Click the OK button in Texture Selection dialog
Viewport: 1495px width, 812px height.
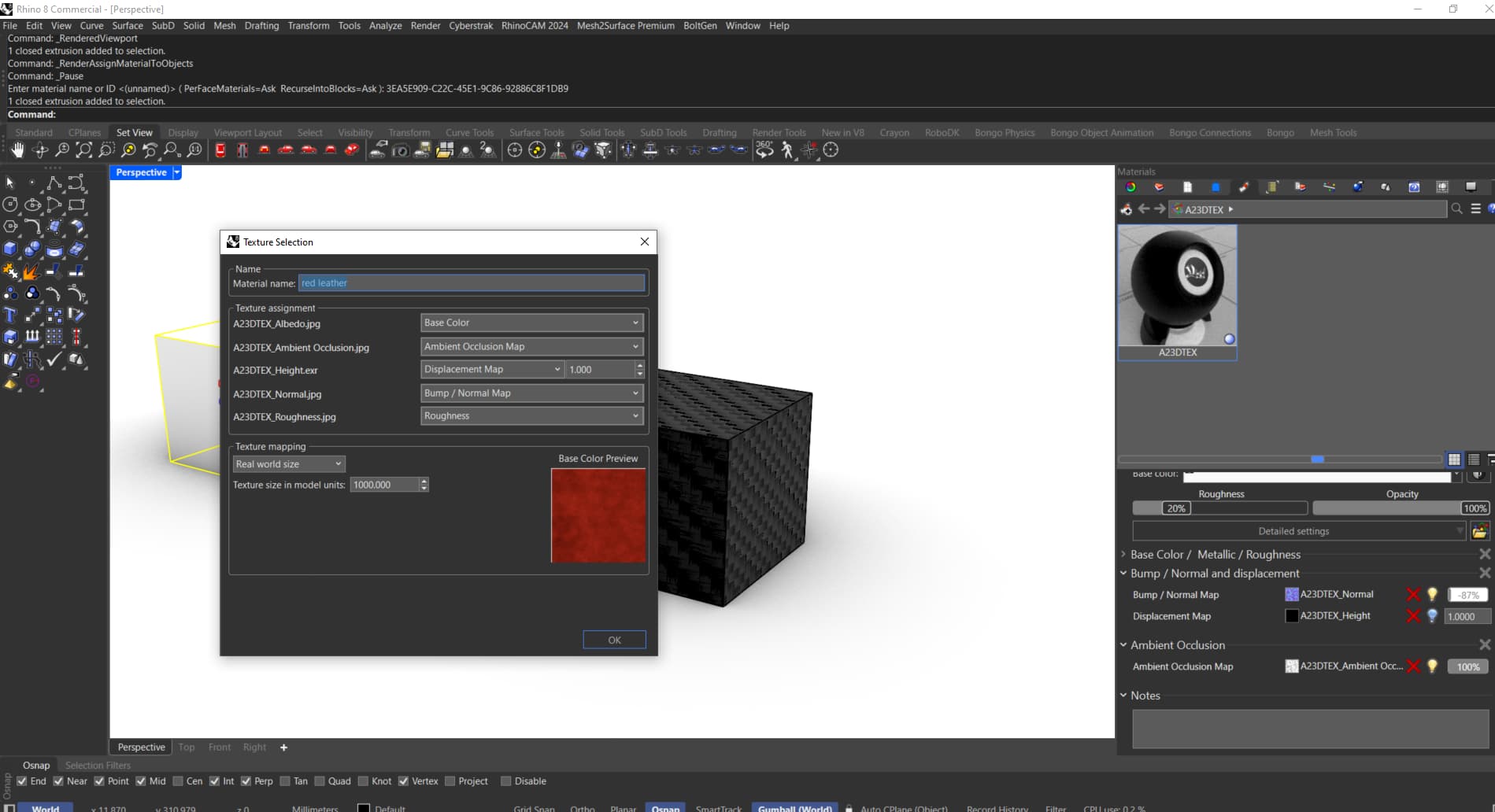614,640
